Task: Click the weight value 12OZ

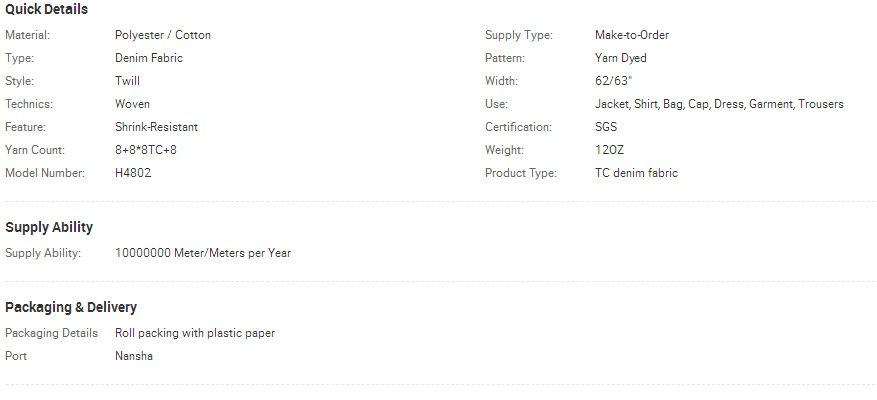Action: click(610, 150)
